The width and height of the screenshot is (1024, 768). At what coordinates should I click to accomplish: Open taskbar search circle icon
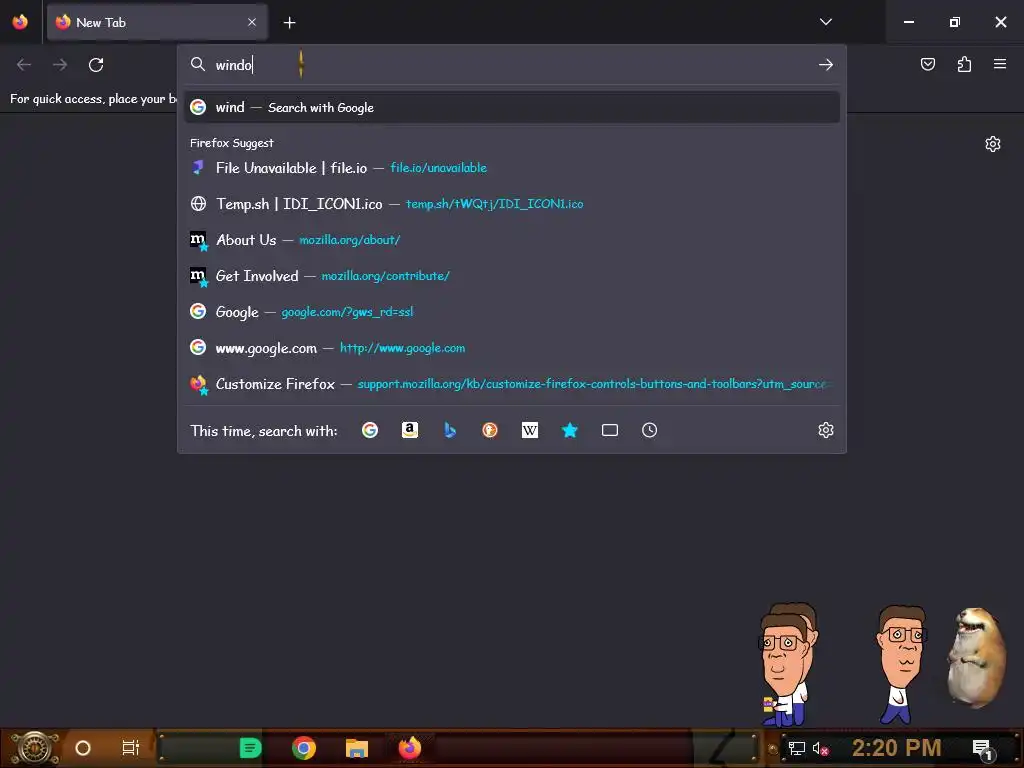point(82,748)
